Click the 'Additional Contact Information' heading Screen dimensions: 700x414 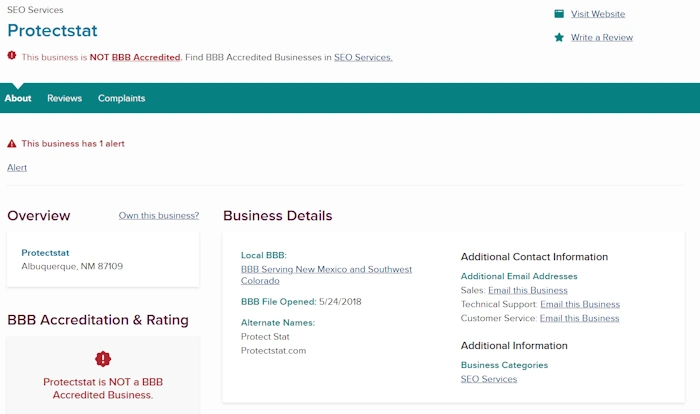(534, 257)
